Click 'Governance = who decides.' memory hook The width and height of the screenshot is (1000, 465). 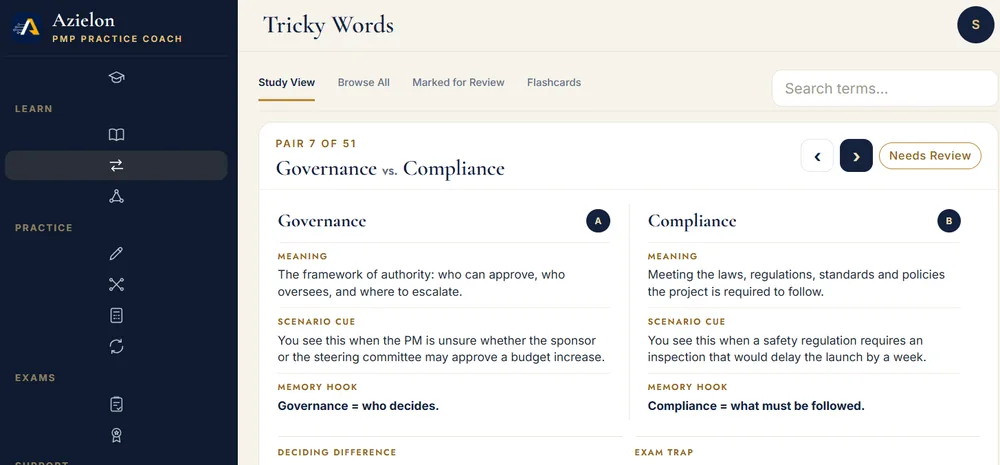358,406
